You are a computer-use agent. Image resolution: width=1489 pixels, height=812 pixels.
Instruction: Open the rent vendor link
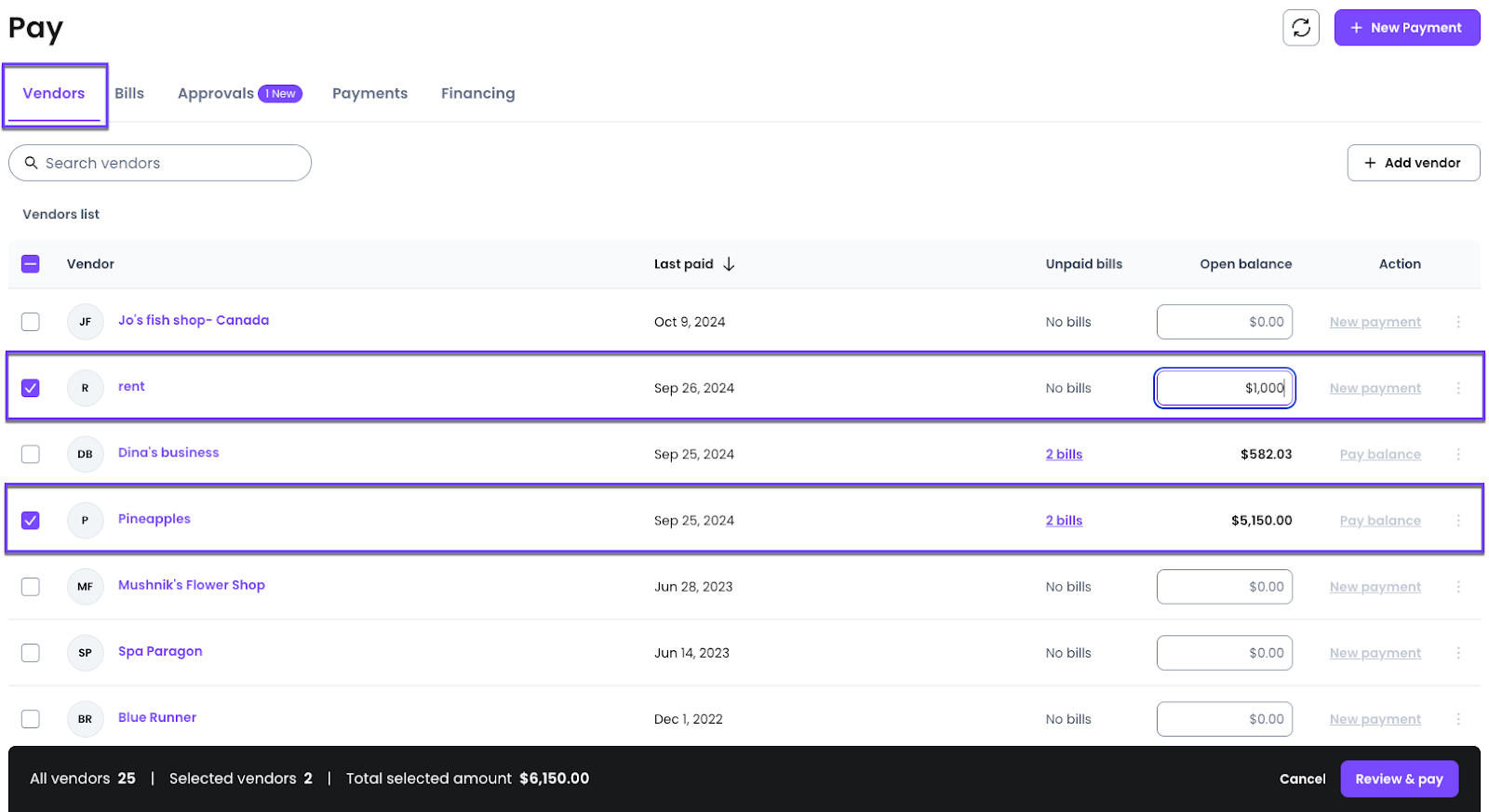(131, 386)
